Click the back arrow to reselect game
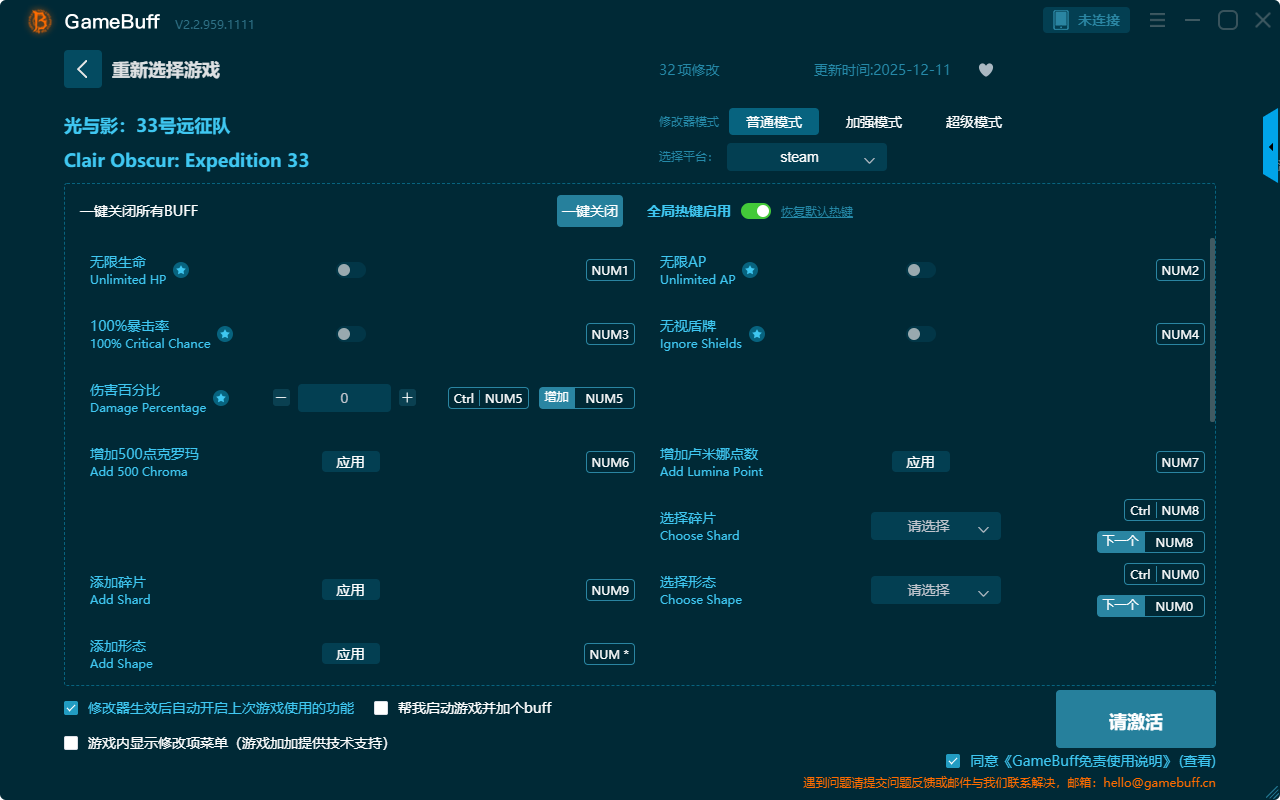Screen dimensions: 1280x800 [83, 69]
